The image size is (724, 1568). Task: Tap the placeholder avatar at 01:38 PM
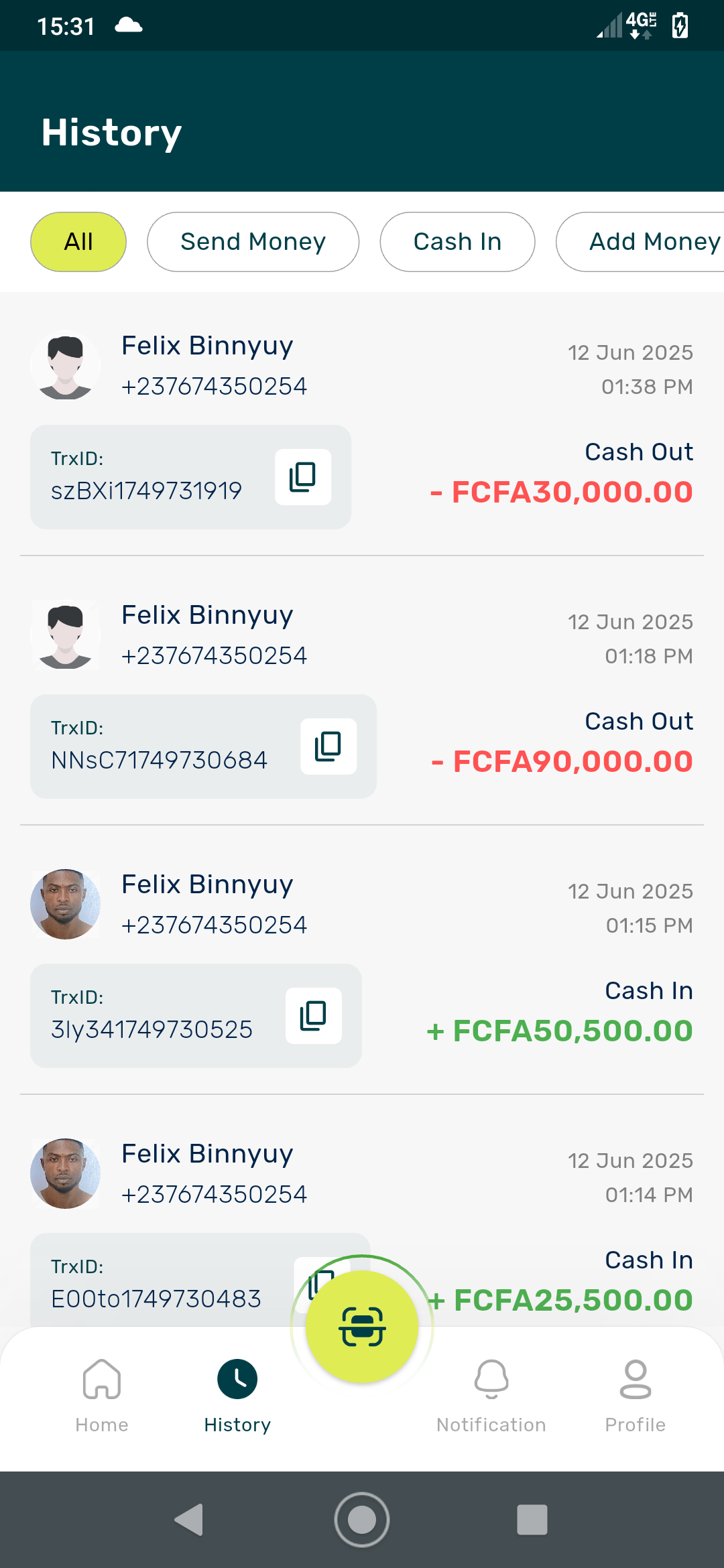point(66,366)
